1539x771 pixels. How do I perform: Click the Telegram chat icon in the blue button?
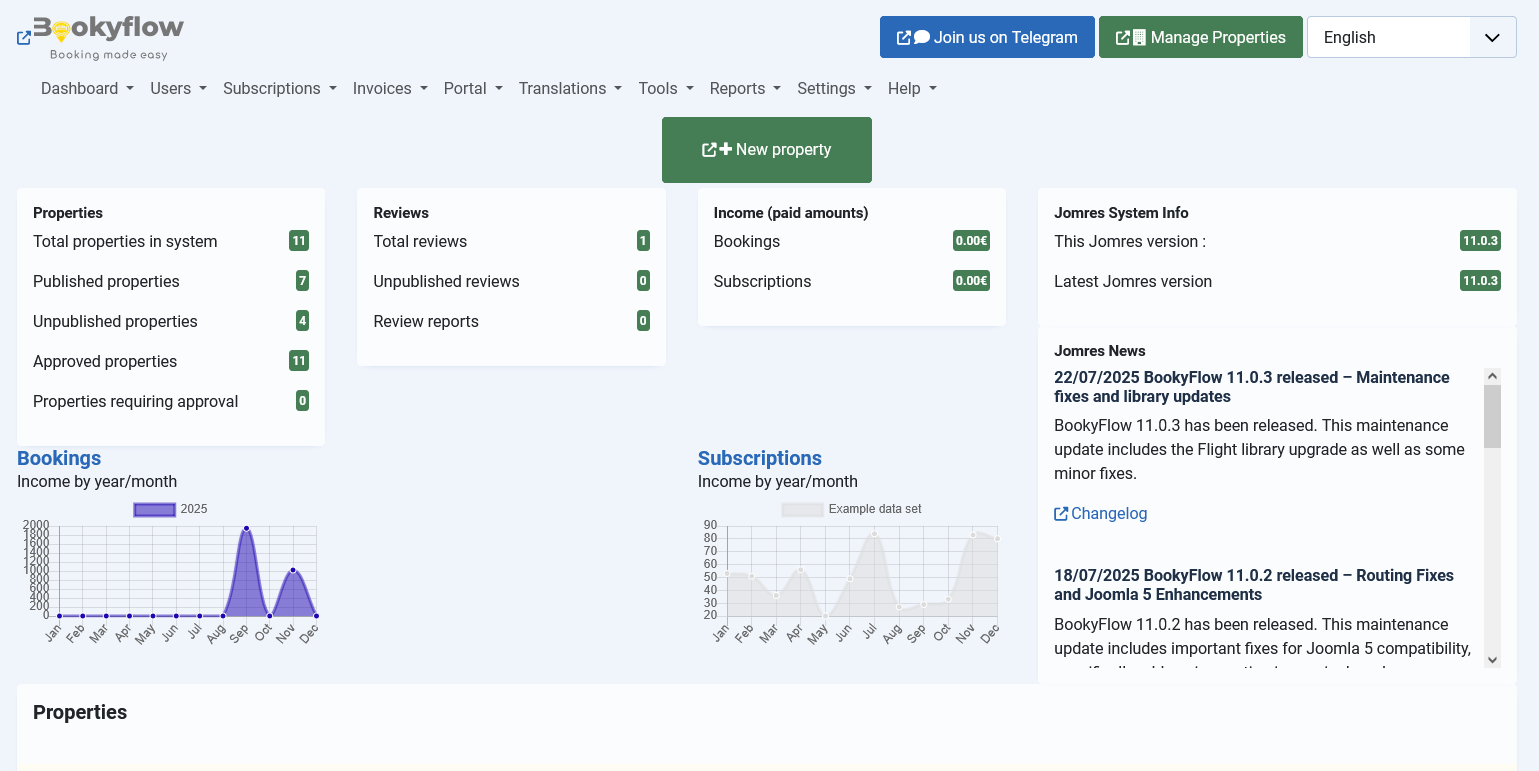(x=921, y=37)
